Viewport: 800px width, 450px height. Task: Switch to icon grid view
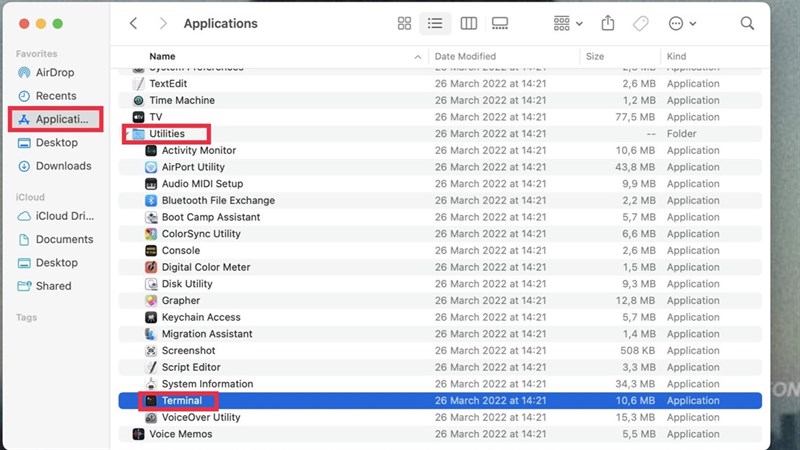tap(404, 23)
